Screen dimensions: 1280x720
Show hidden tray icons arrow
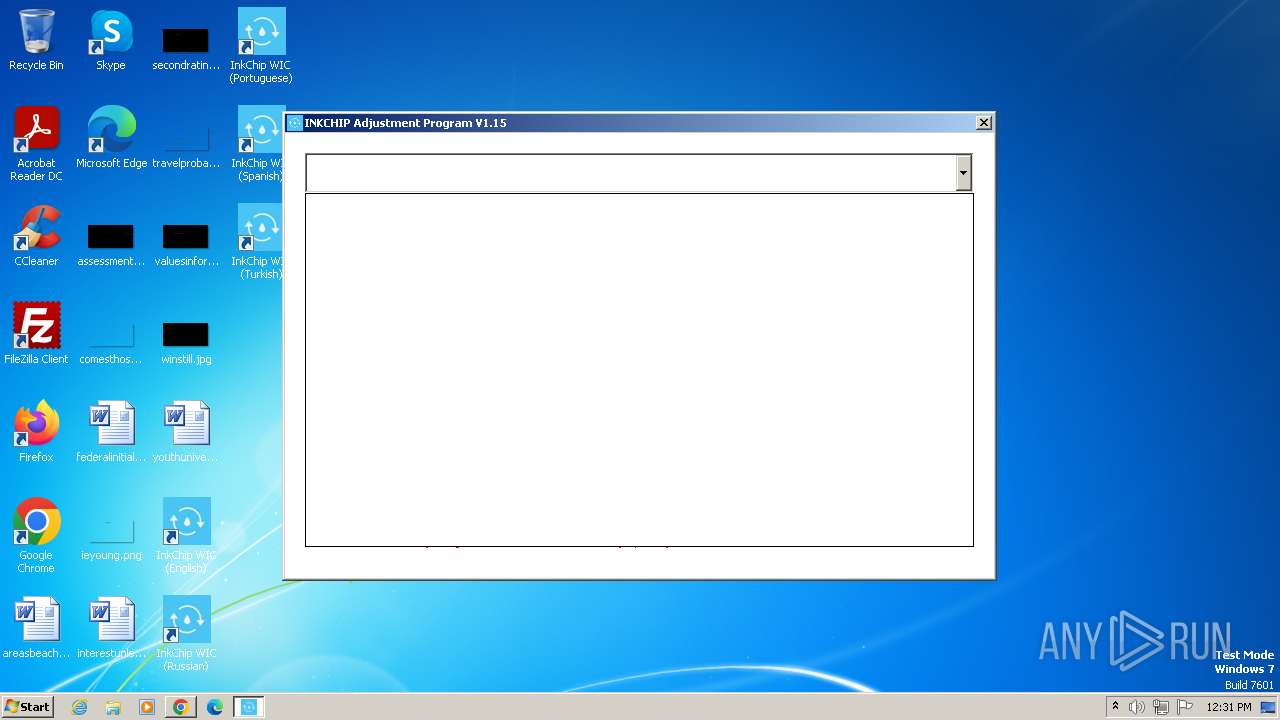tap(1116, 707)
